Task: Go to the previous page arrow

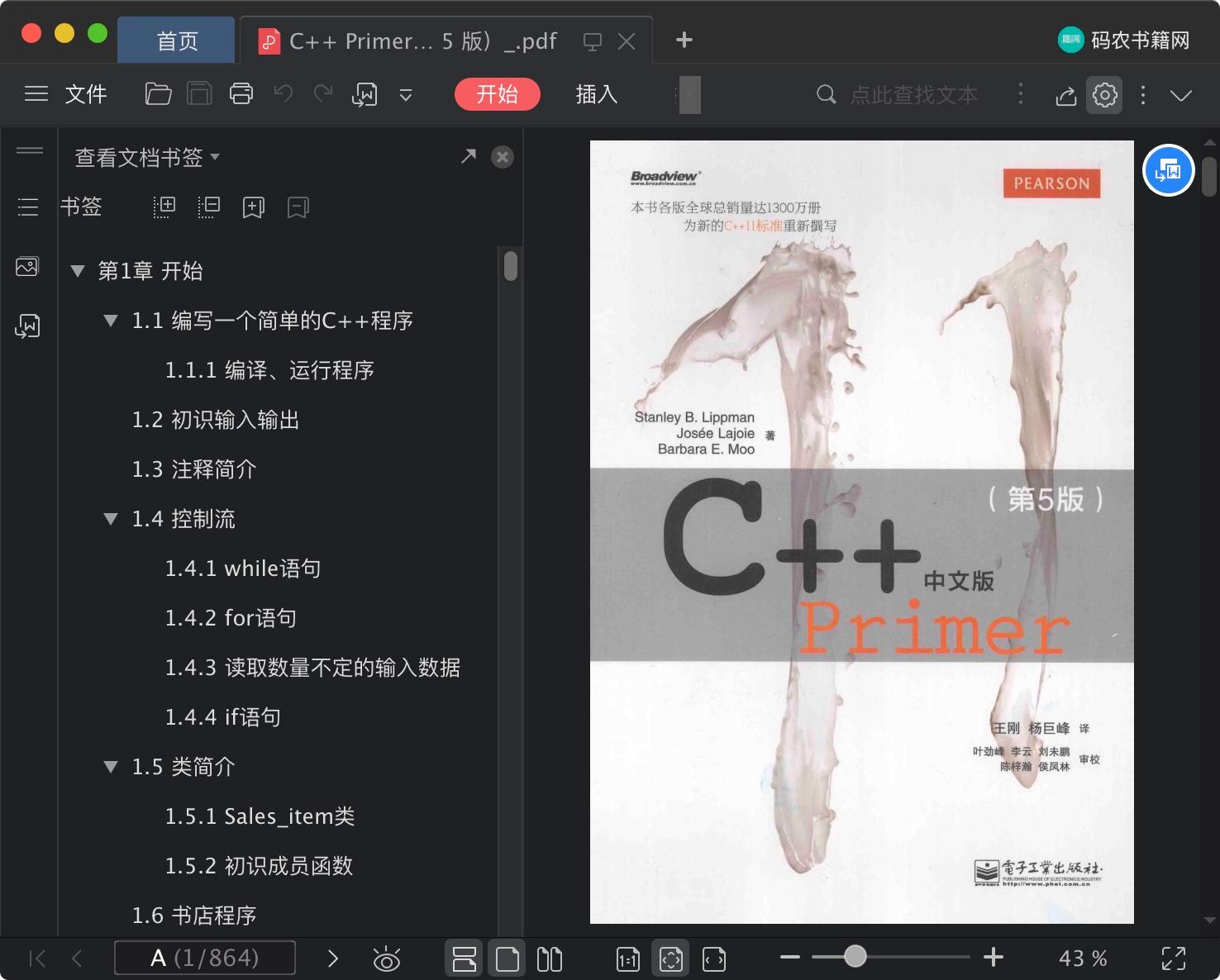Action: 78,959
